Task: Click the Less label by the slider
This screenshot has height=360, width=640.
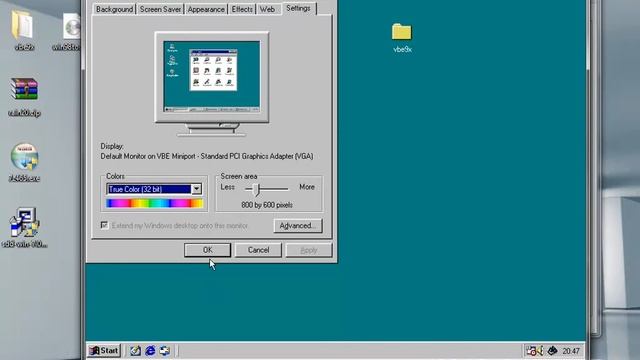Action: pos(228,187)
